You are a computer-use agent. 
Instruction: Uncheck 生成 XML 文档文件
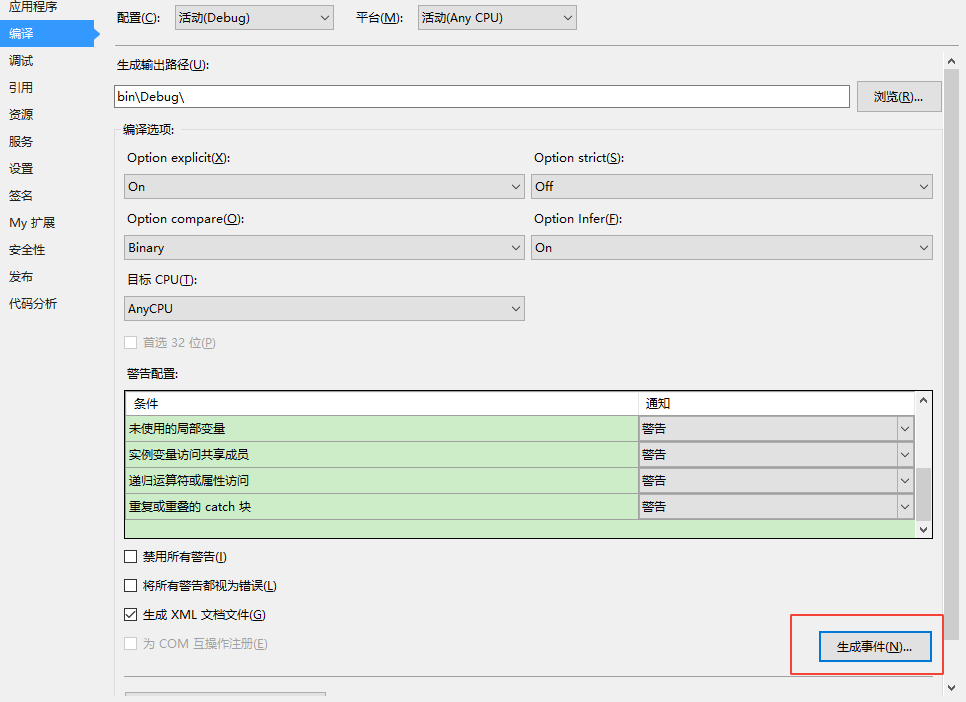(130, 614)
